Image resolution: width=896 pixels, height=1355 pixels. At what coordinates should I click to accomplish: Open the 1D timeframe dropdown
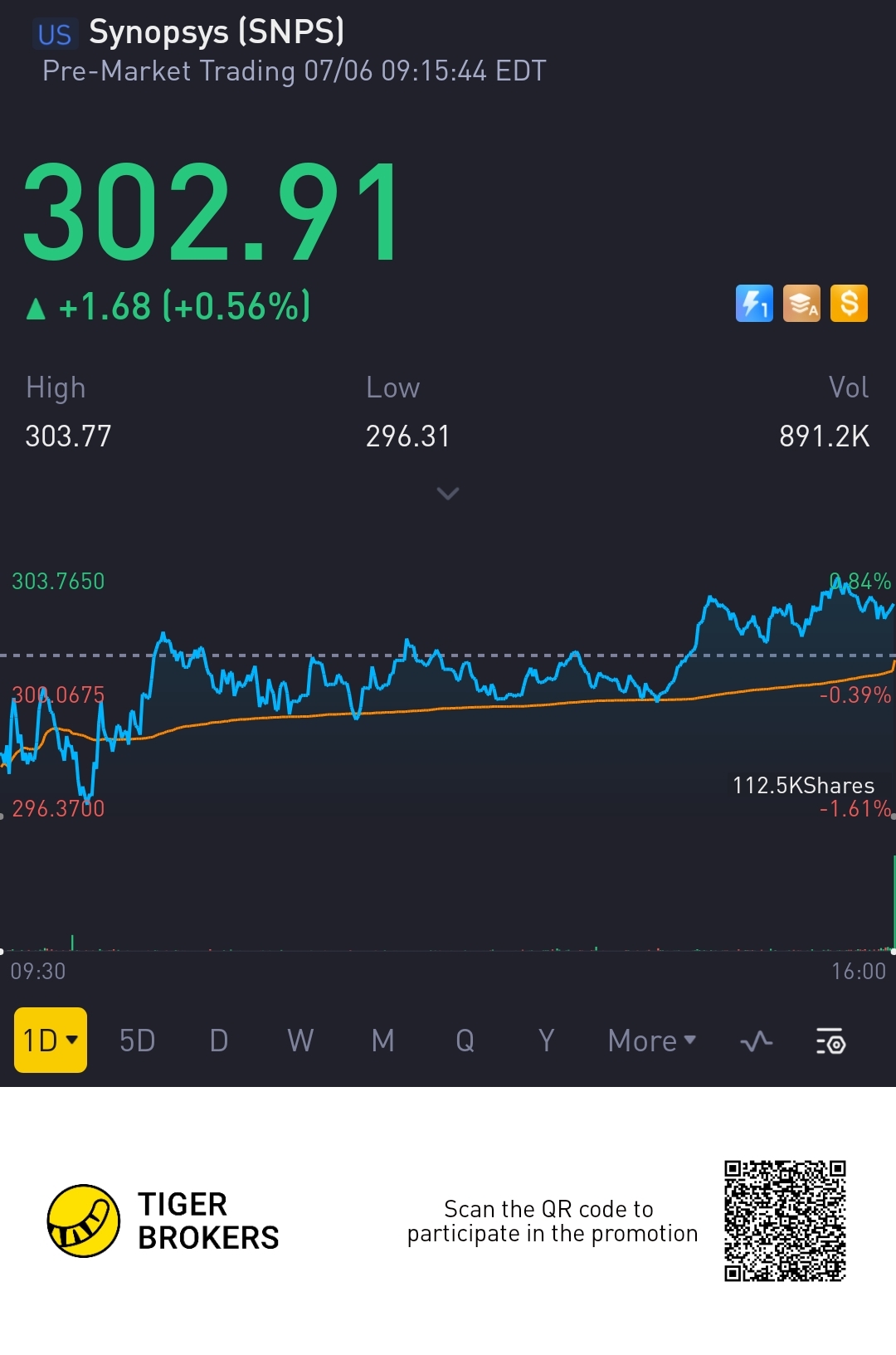click(x=51, y=1040)
